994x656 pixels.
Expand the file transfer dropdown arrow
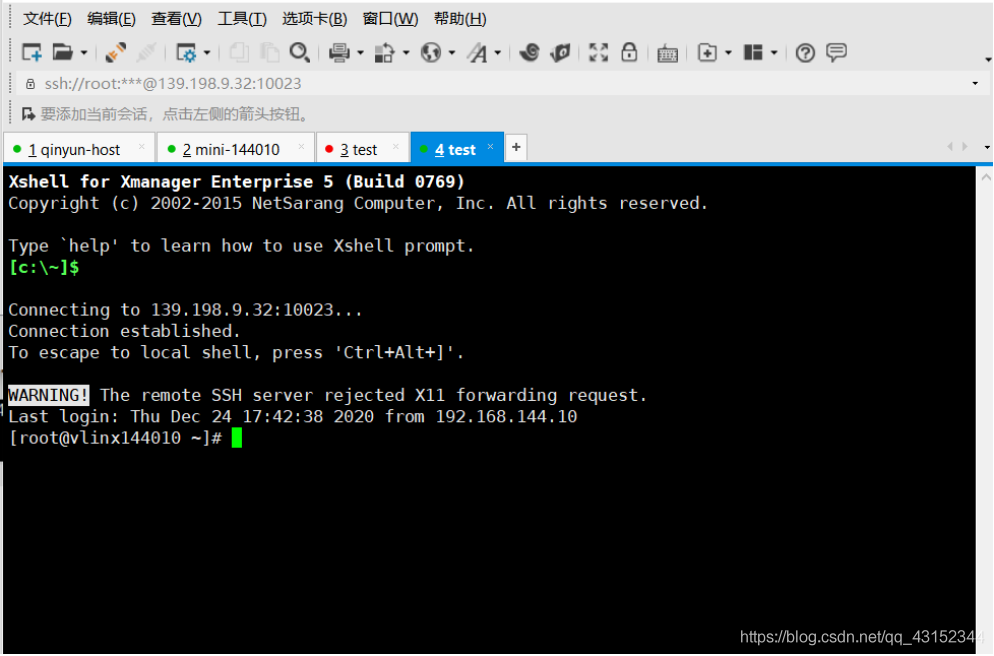click(406, 53)
